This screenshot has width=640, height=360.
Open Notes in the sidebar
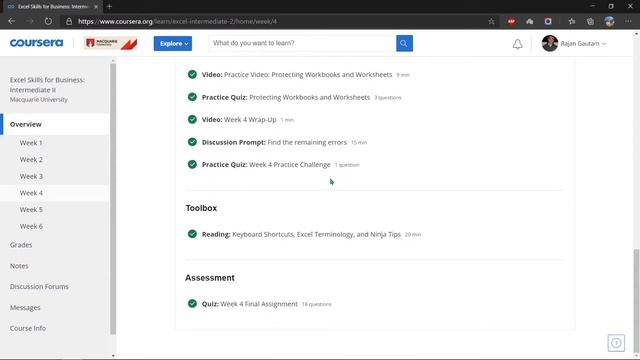coord(19,266)
